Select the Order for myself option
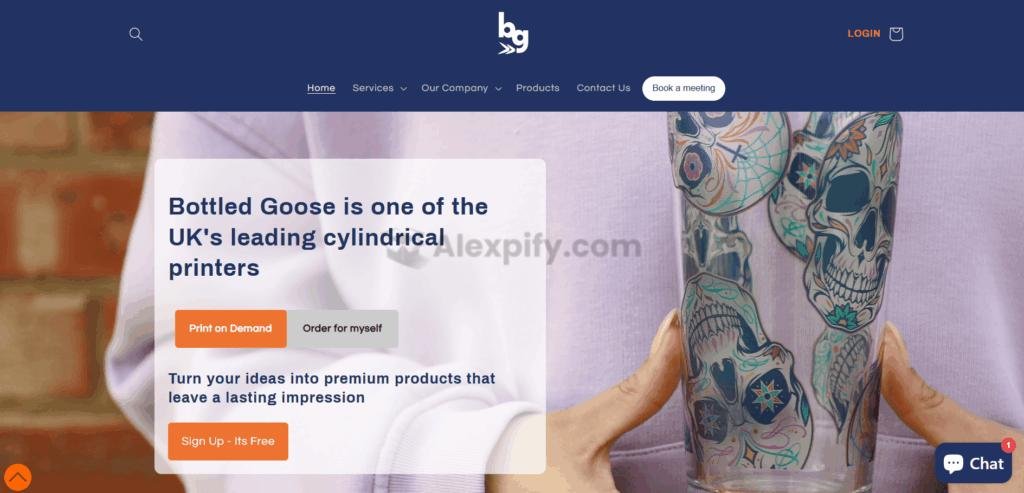The width and height of the screenshot is (1024, 493). pyautogui.click(x=342, y=328)
